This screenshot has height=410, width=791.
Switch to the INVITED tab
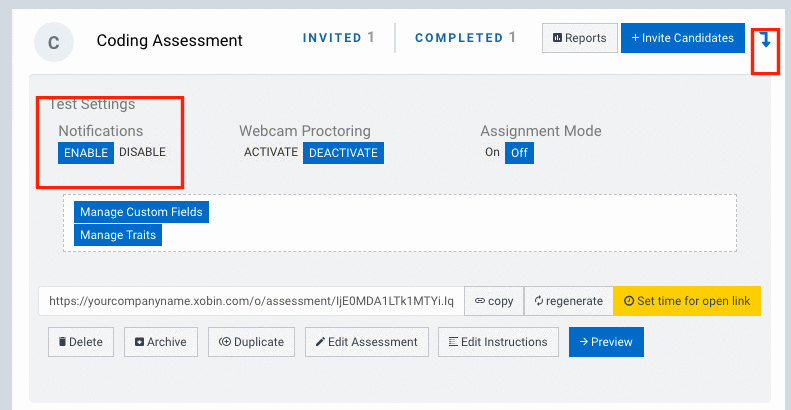[338, 38]
